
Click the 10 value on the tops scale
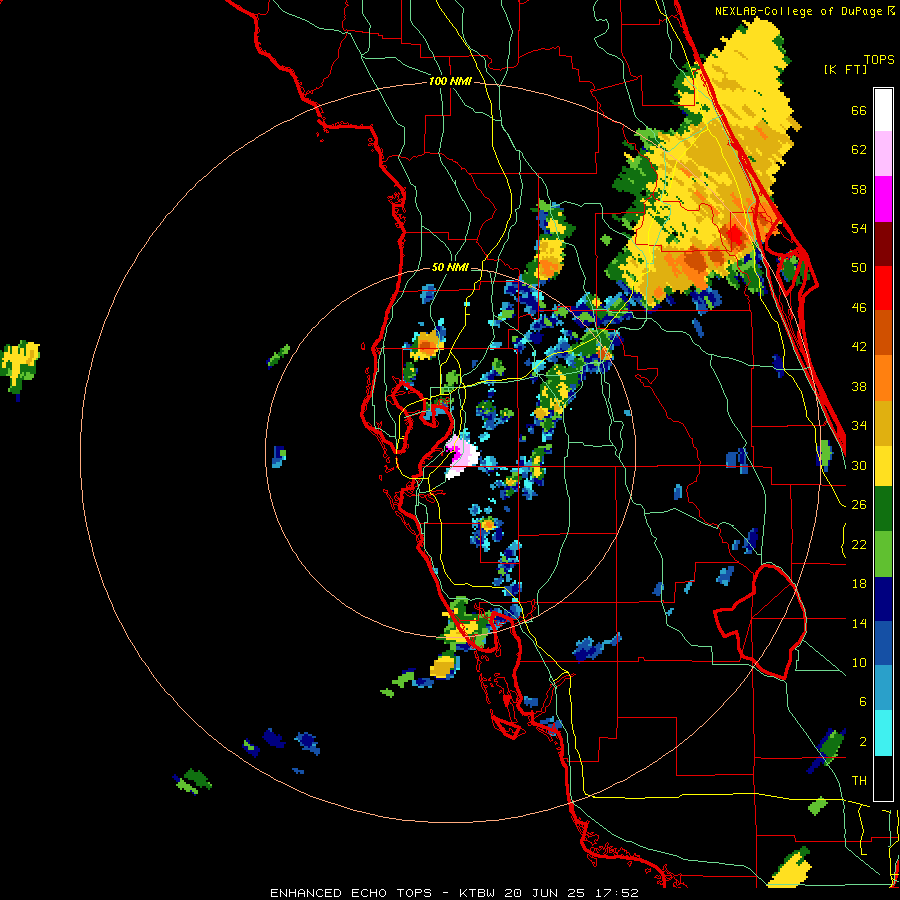click(859, 663)
